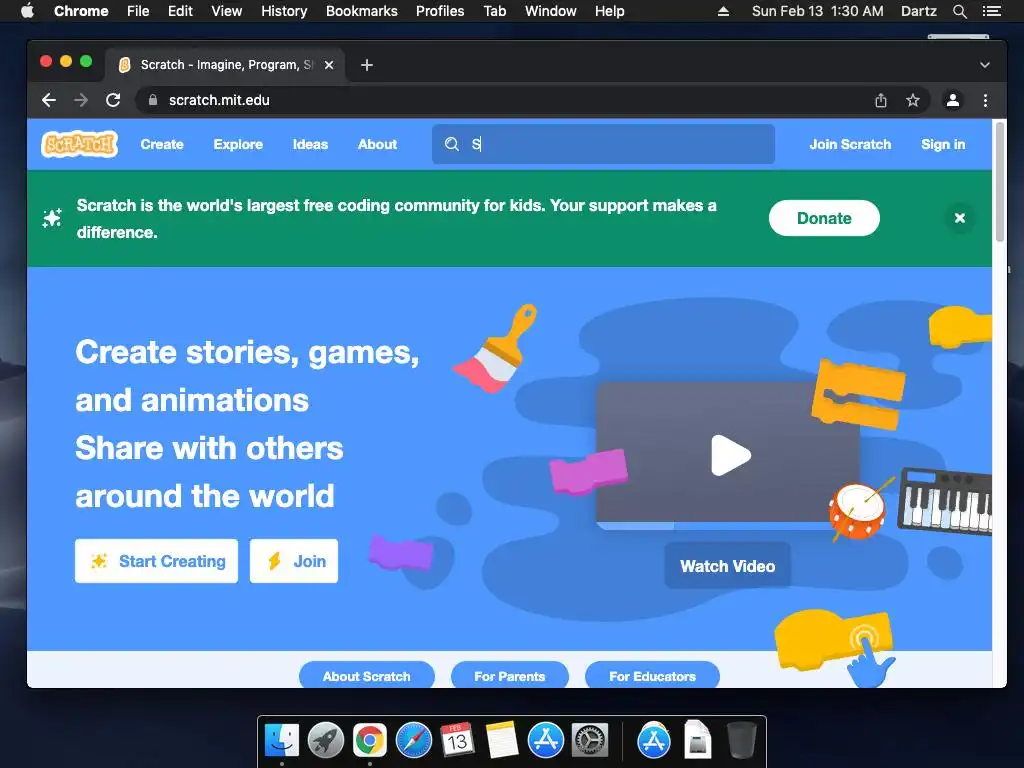This screenshot has width=1024, height=768.
Task: Click the eject icon in menu bar
Action: pyautogui.click(x=723, y=11)
